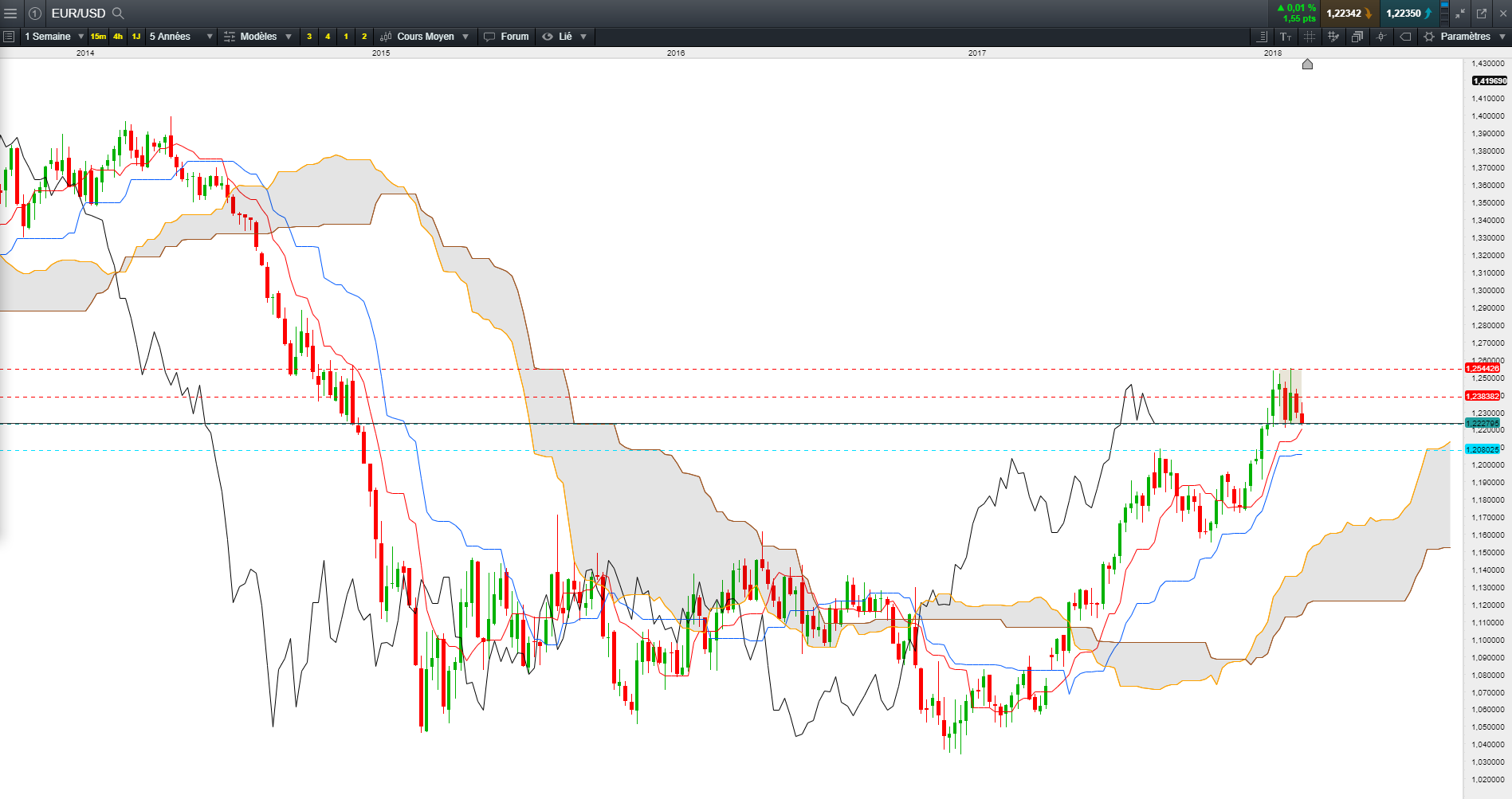The height and width of the screenshot is (799, 1512).
Task: Select the text size tool icon
Action: click(x=1286, y=37)
